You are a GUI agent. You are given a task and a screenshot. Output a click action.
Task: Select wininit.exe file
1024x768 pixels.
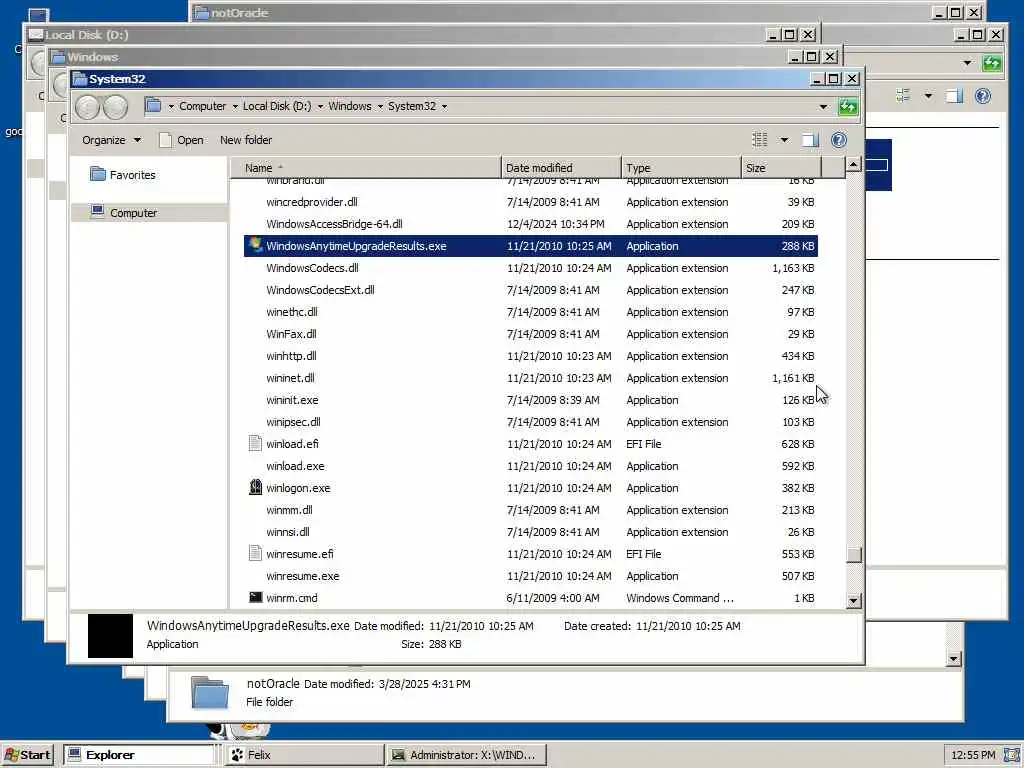[x=530, y=400]
